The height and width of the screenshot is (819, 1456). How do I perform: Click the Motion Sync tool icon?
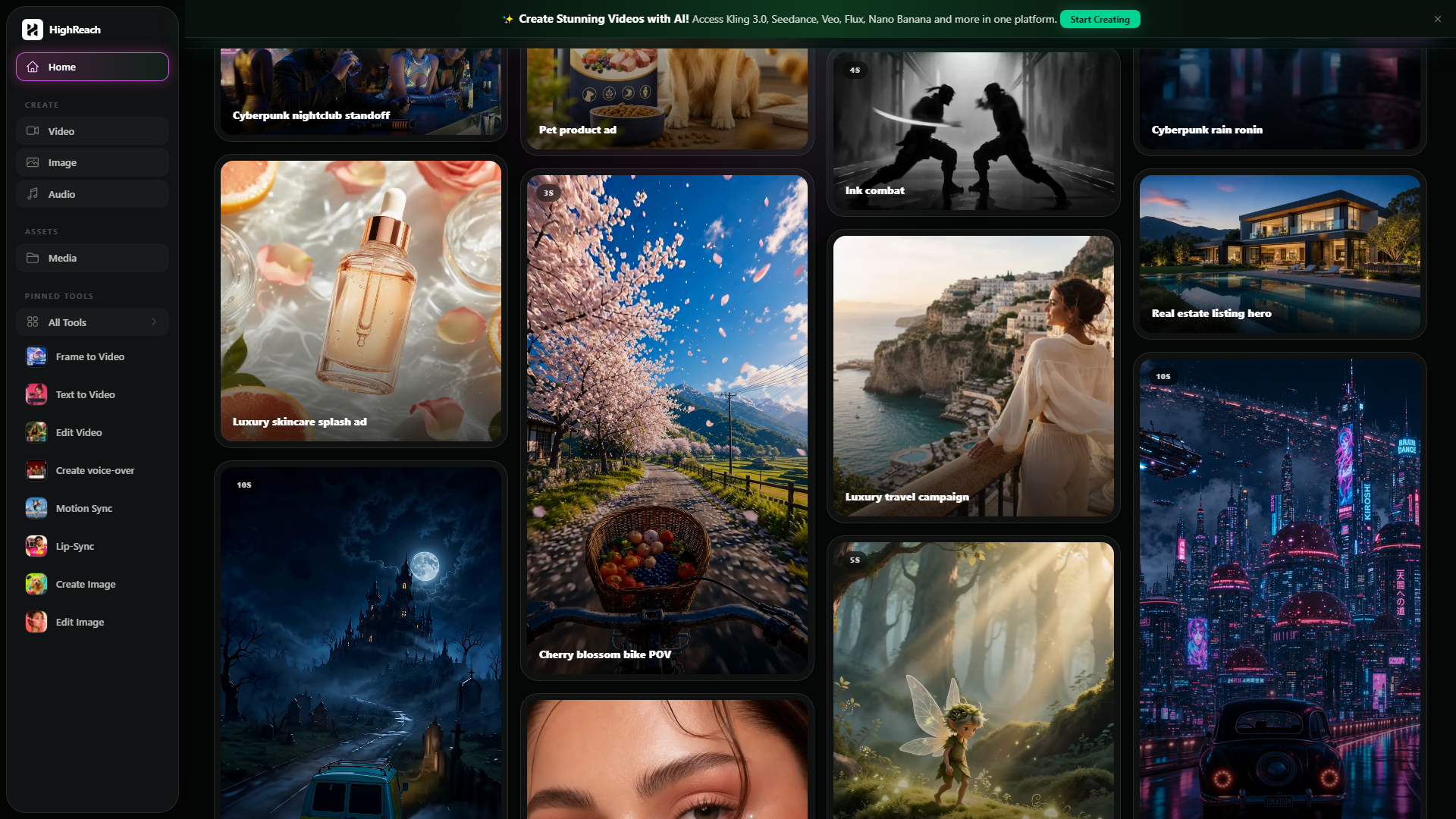point(36,508)
